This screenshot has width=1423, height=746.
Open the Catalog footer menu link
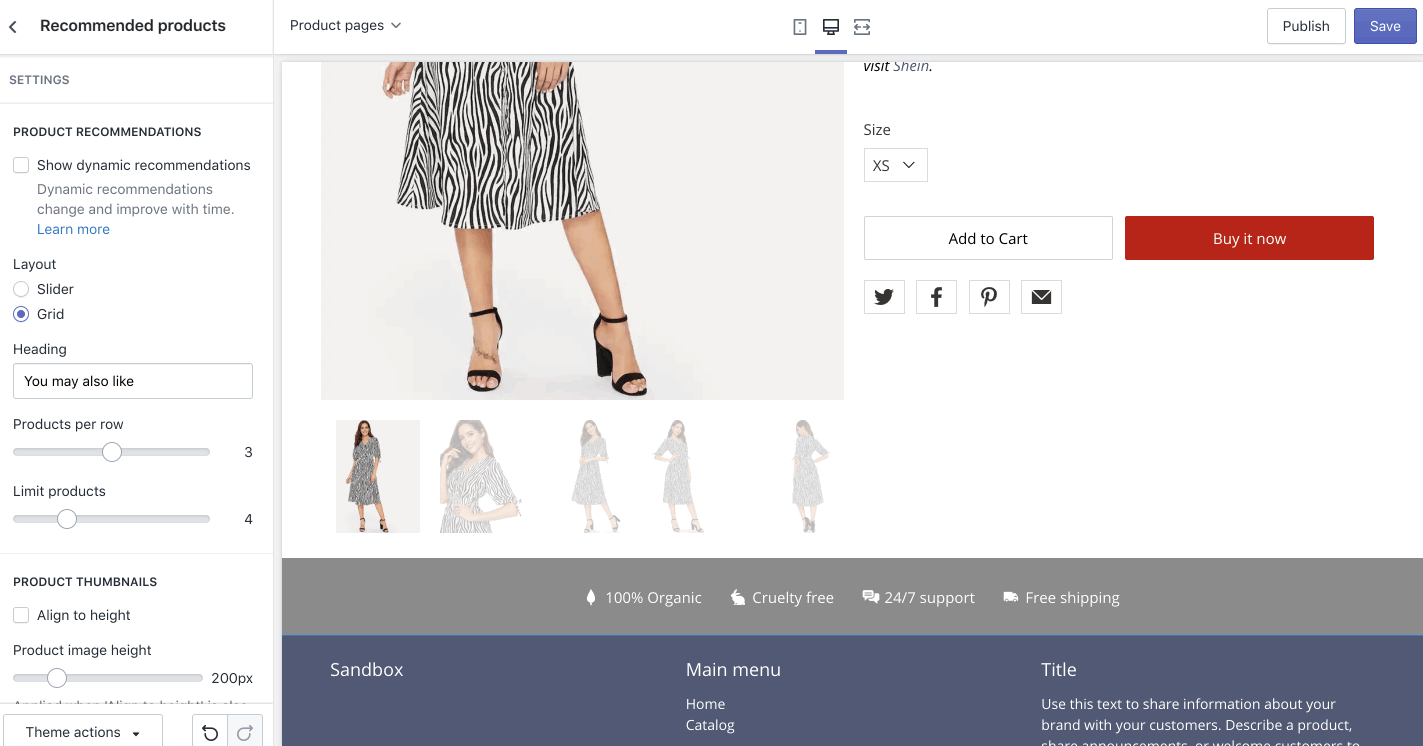click(x=710, y=725)
